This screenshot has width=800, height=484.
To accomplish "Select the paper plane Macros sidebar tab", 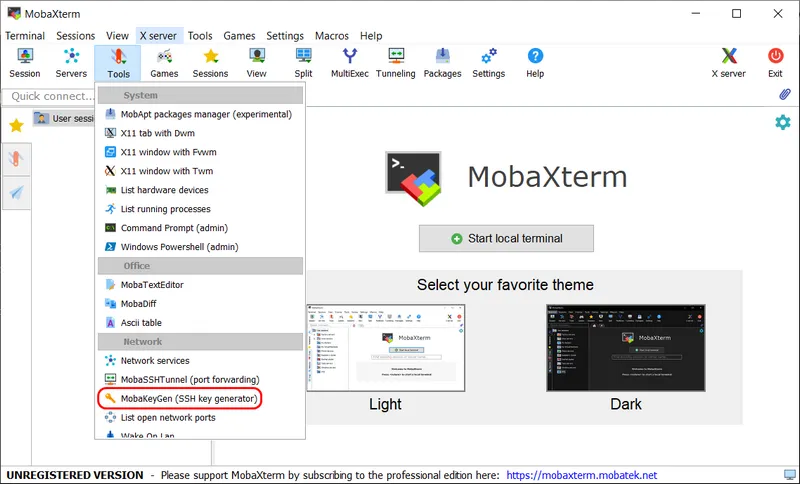I will click(x=16, y=192).
